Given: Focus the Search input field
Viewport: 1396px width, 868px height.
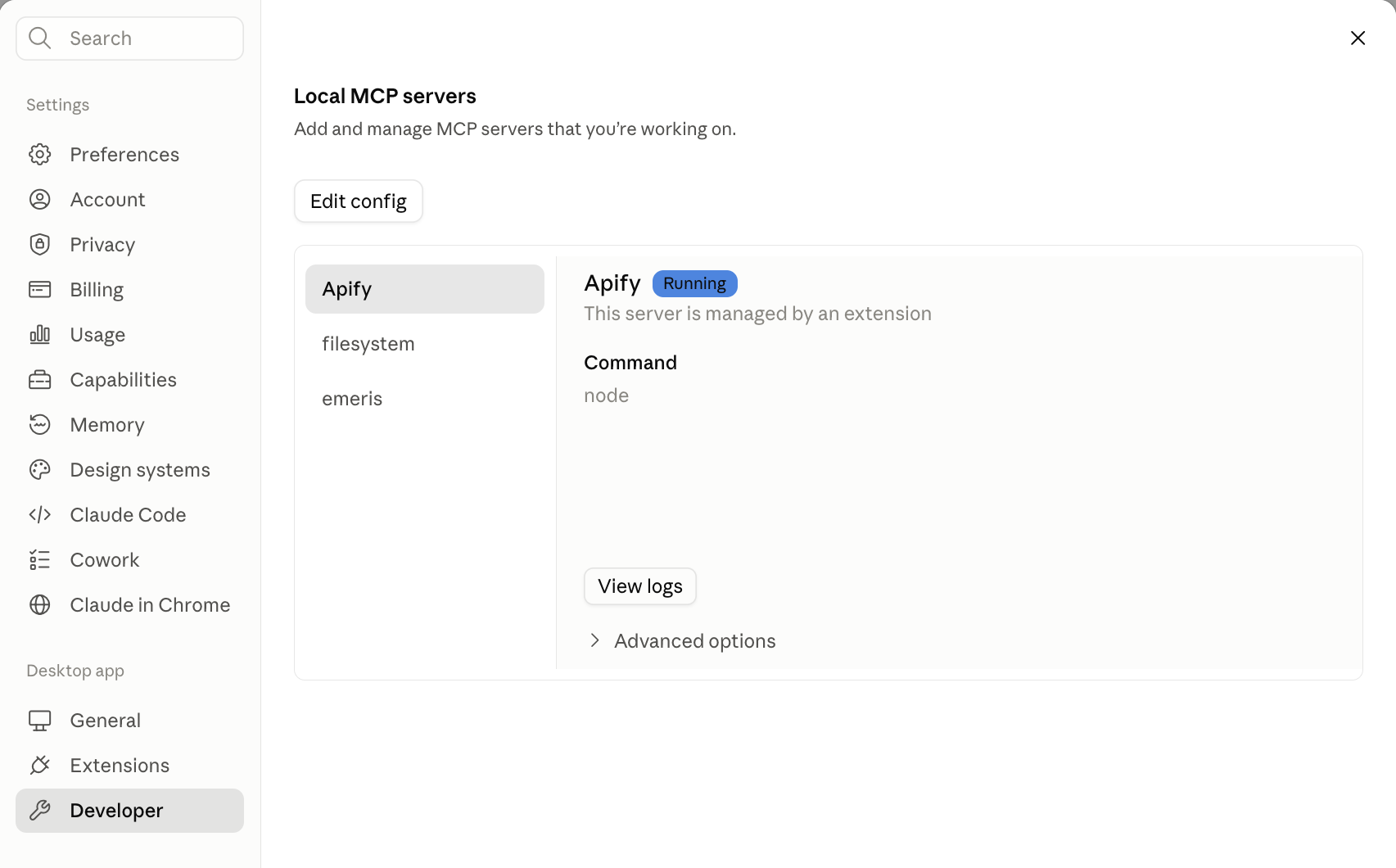Looking at the screenshot, I should coord(129,38).
